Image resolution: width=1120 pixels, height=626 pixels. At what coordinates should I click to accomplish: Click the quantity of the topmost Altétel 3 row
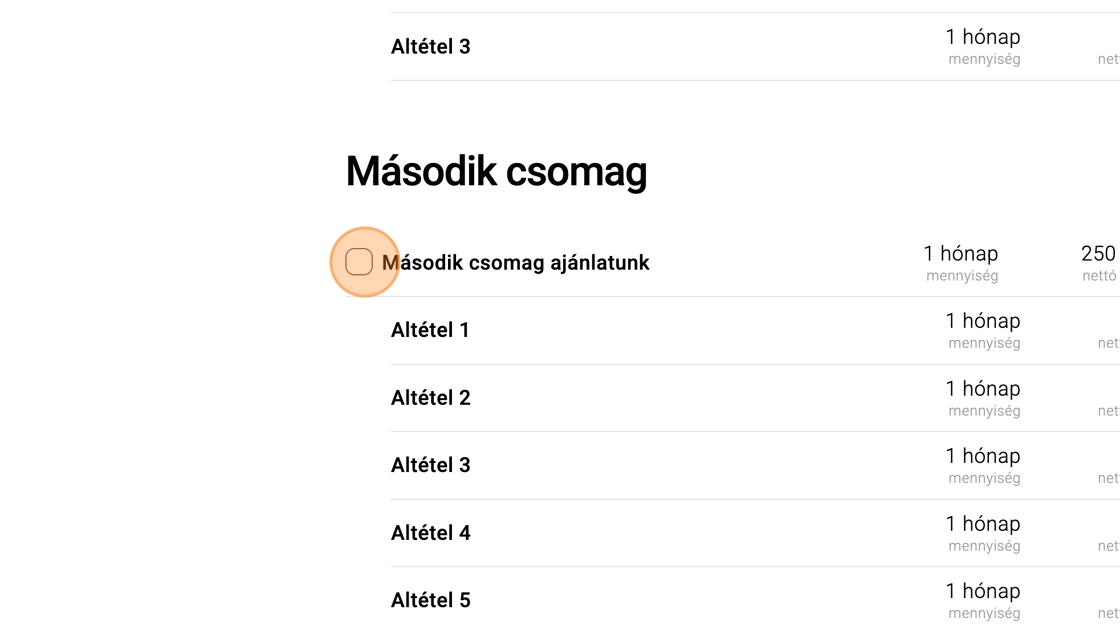(982, 37)
